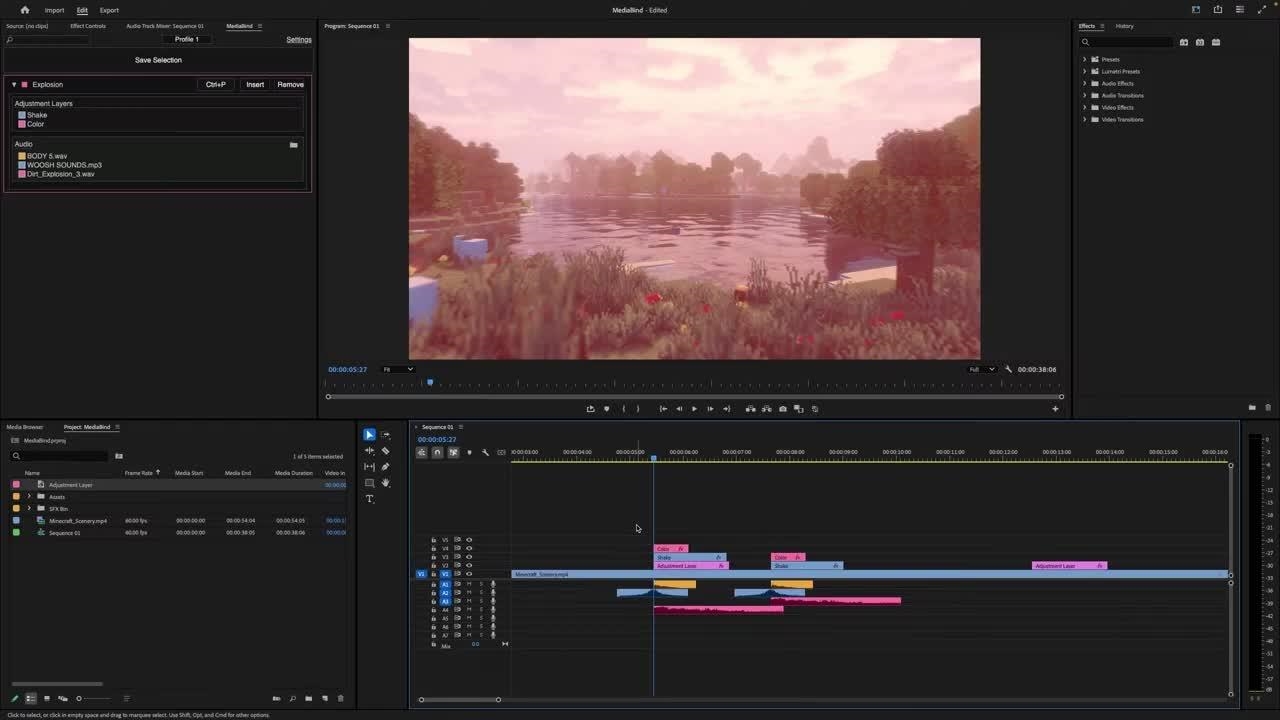1280x720 pixels.
Task: Select the Ripple Edit tool
Action: 369,451
